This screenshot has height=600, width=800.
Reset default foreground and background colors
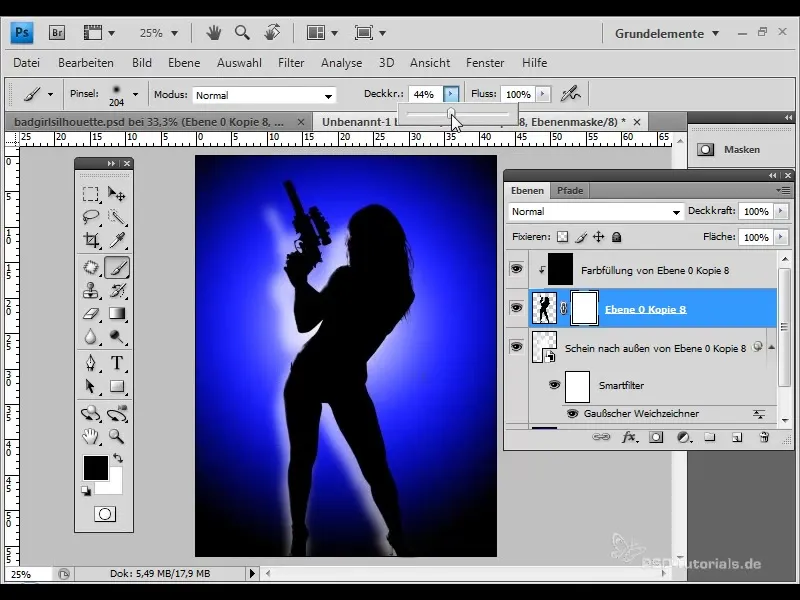point(86,491)
